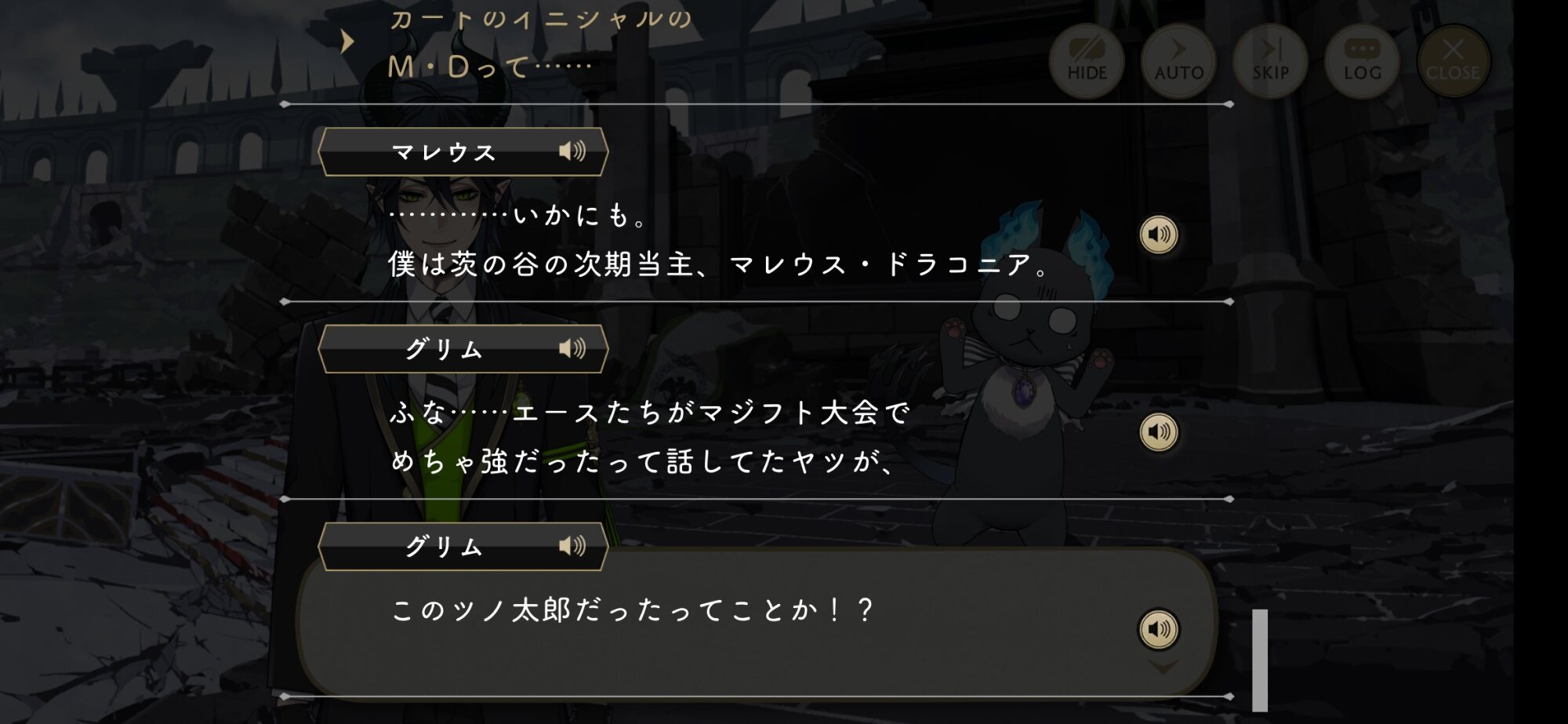The image size is (1568, 724).
Task: Click speaker icon in マレウス name plate
Action: point(572,151)
